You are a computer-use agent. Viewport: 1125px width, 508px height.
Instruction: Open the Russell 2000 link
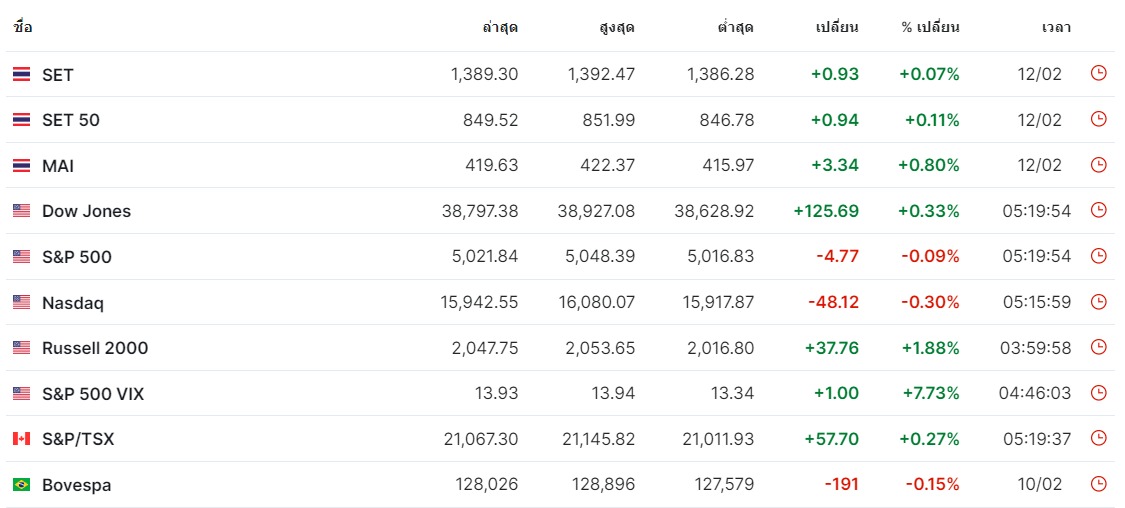click(x=94, y=348)
